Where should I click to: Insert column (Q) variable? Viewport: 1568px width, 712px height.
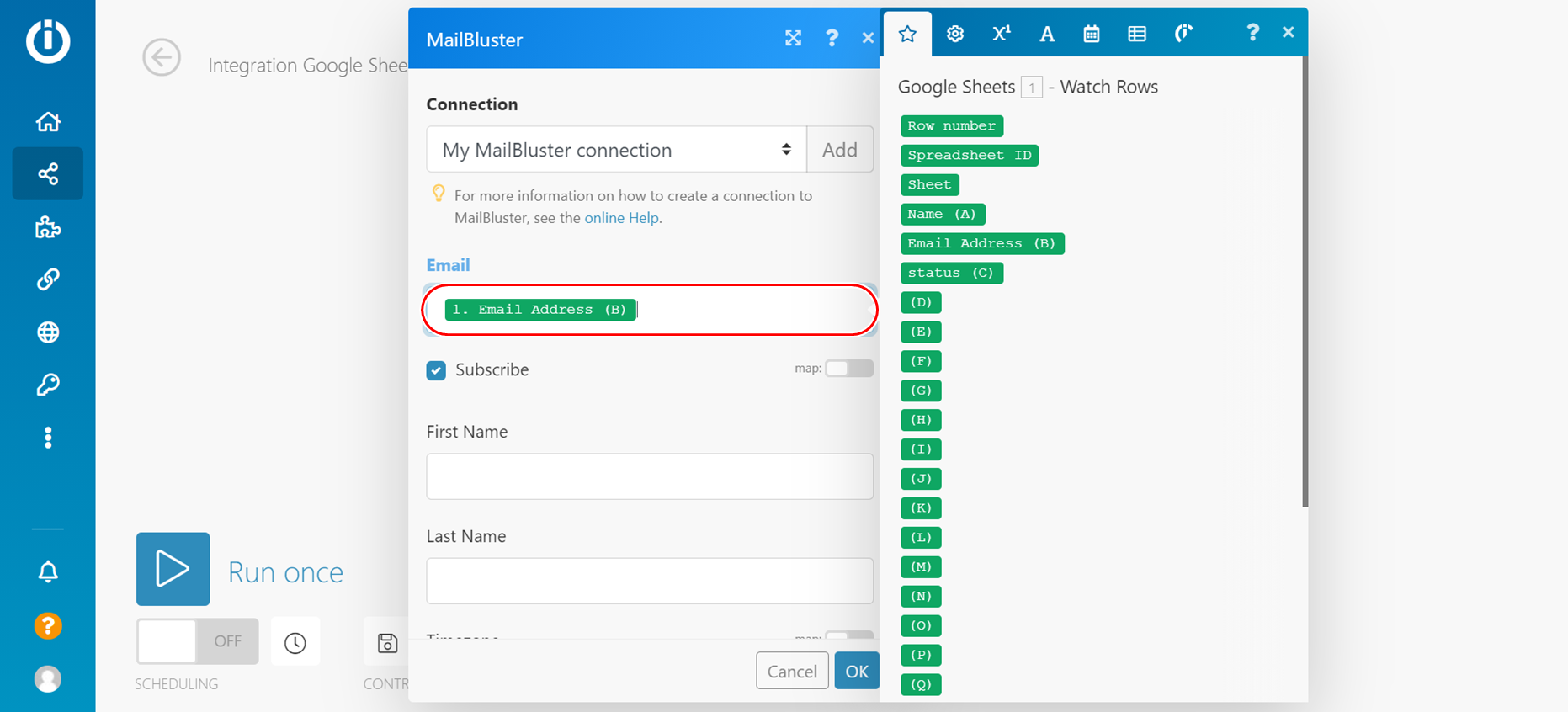(921, 685)
